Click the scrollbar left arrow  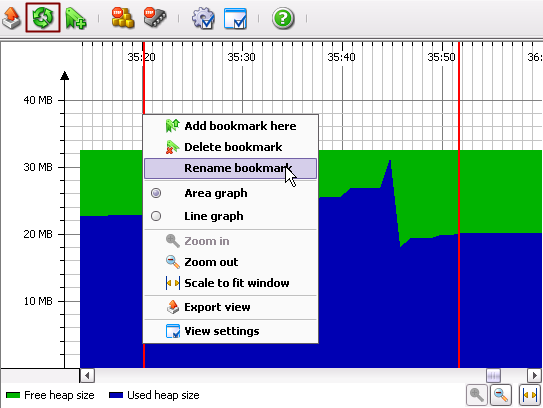coord(87,375)
